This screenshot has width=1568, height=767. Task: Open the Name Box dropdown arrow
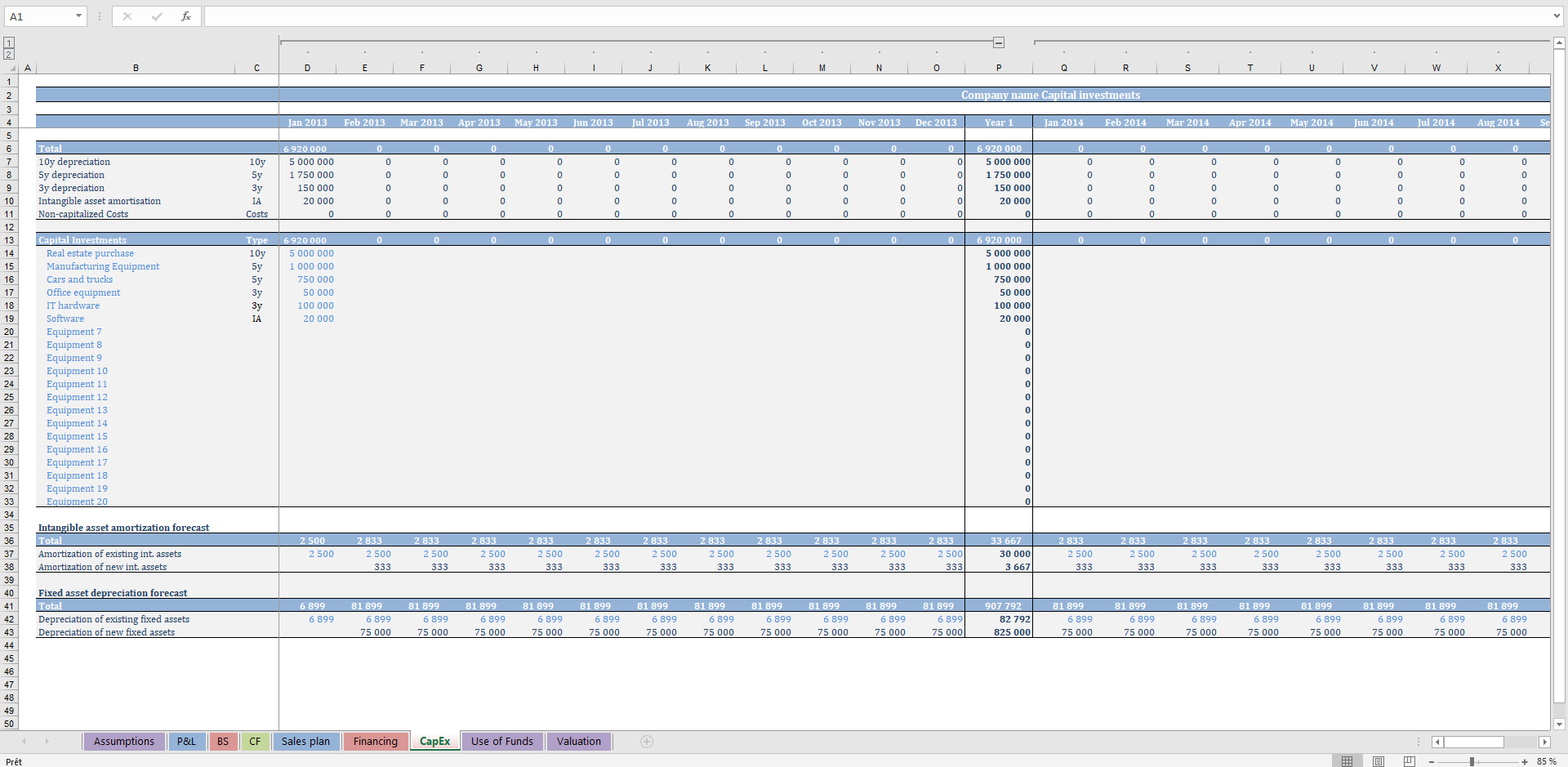tap(78, 16)
